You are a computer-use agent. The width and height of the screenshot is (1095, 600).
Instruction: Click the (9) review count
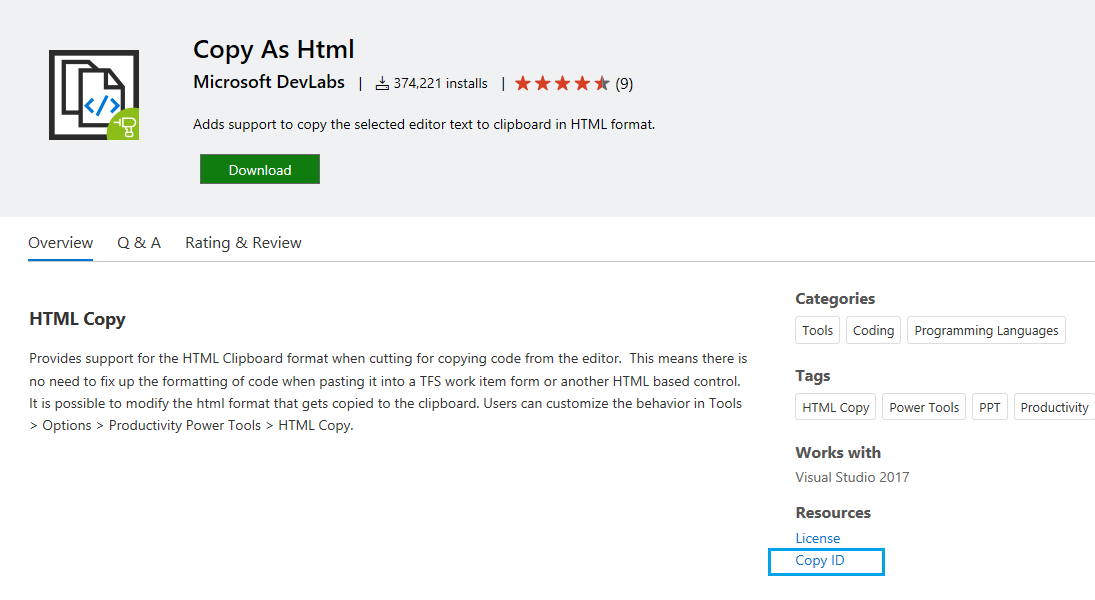[x=624, y=84]
